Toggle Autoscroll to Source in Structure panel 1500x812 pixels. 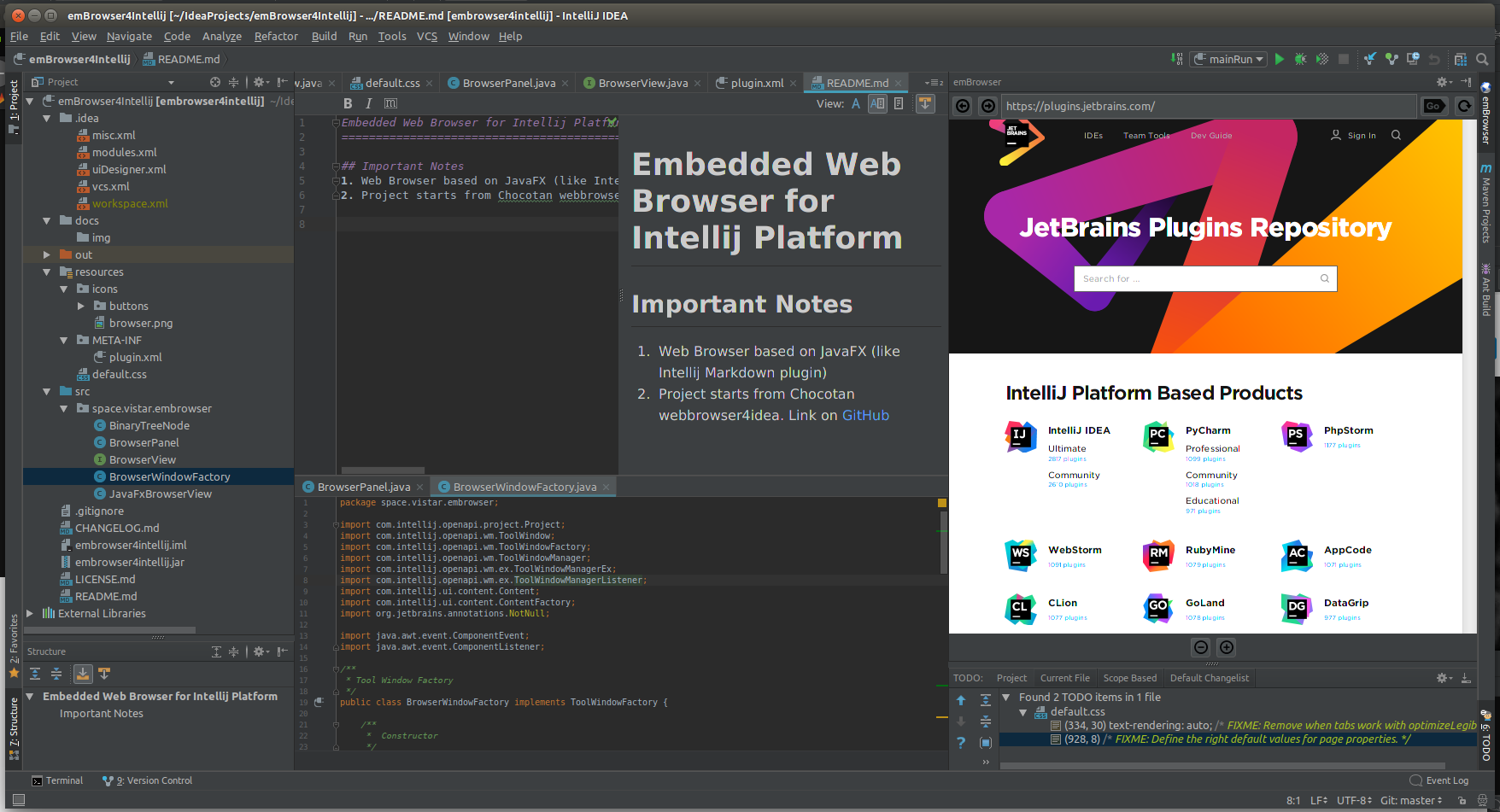(x=83, y=674)
